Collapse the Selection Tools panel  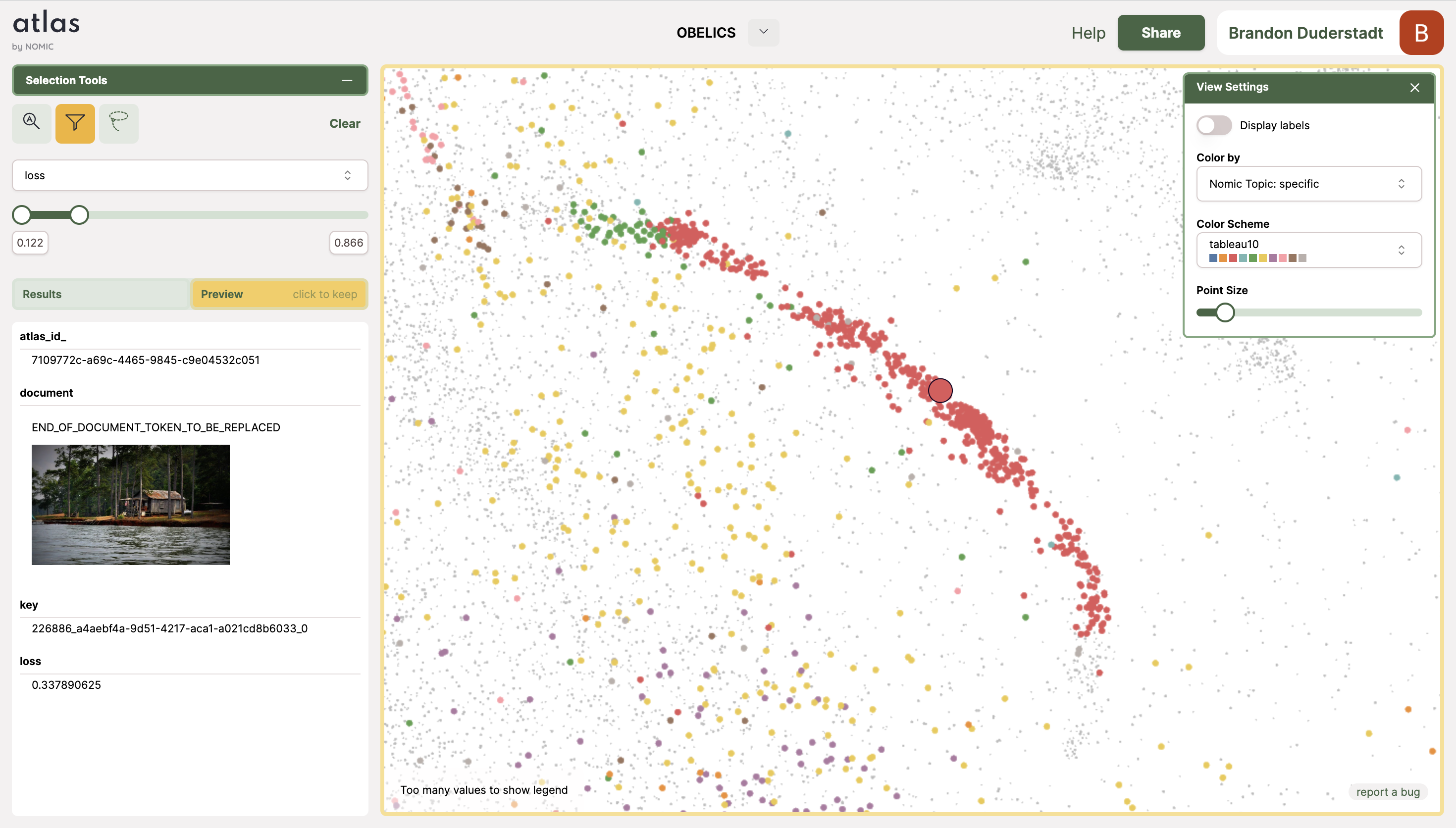tap(347, 80)
